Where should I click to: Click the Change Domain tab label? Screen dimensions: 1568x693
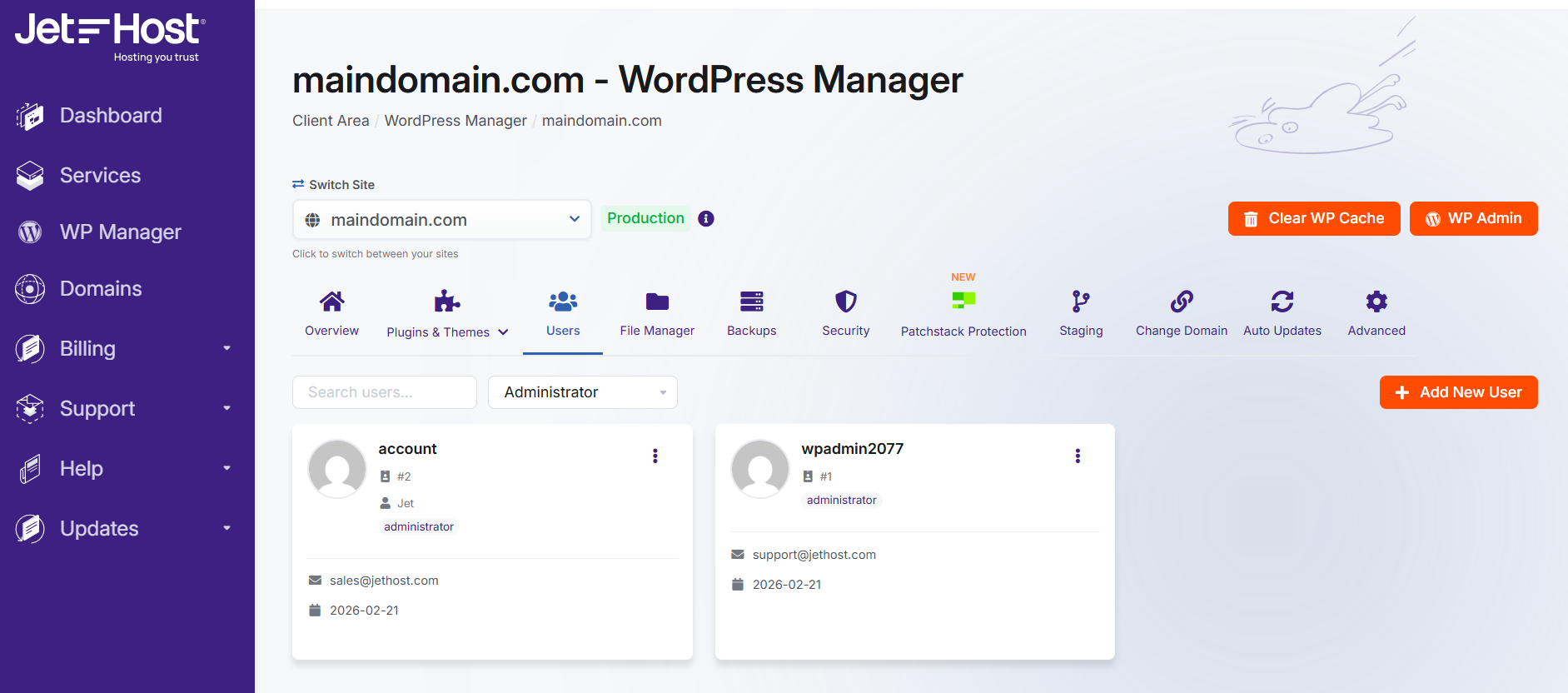(1182, 331)
